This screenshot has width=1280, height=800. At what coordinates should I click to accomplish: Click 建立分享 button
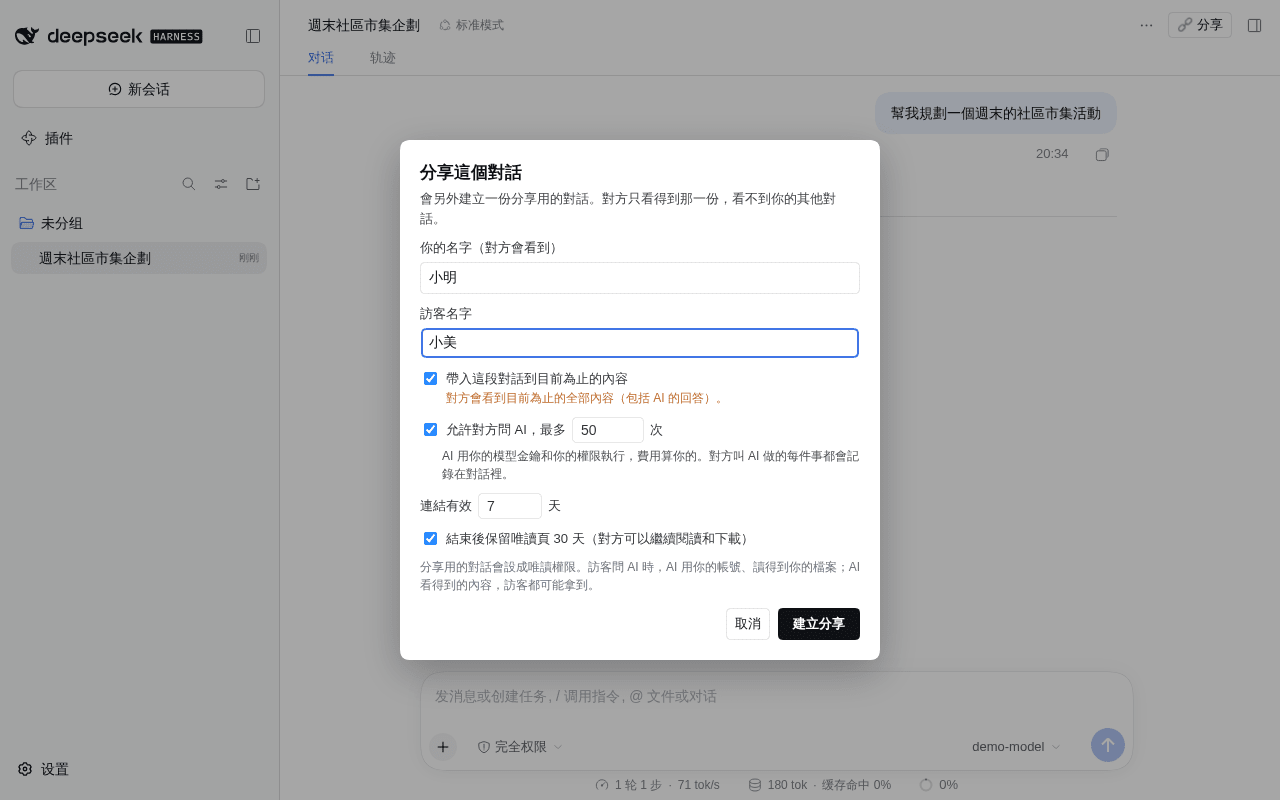pos(819,624)
